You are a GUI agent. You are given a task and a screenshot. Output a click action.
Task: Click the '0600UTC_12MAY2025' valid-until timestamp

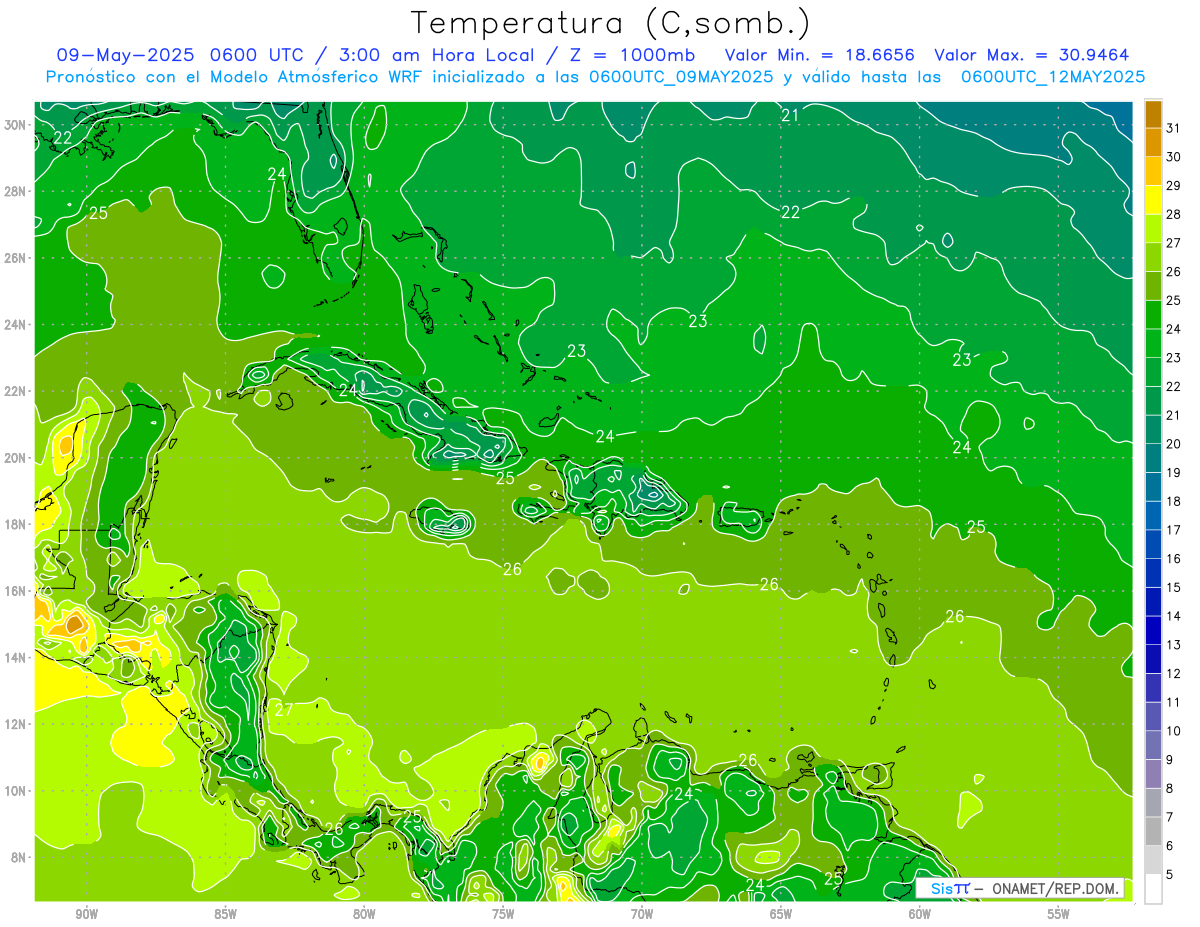1052,77
